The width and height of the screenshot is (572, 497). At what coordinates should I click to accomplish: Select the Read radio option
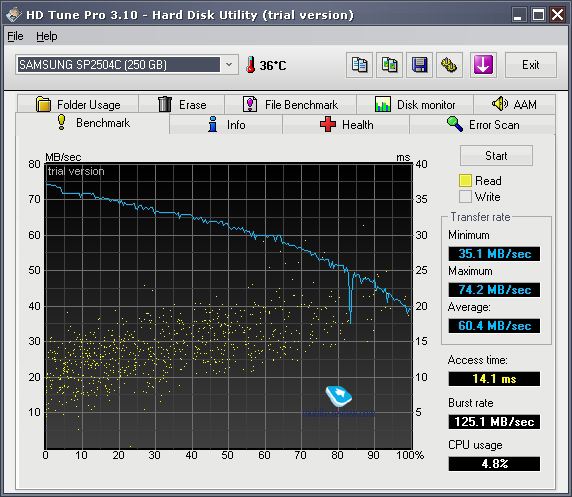point(465,181)
